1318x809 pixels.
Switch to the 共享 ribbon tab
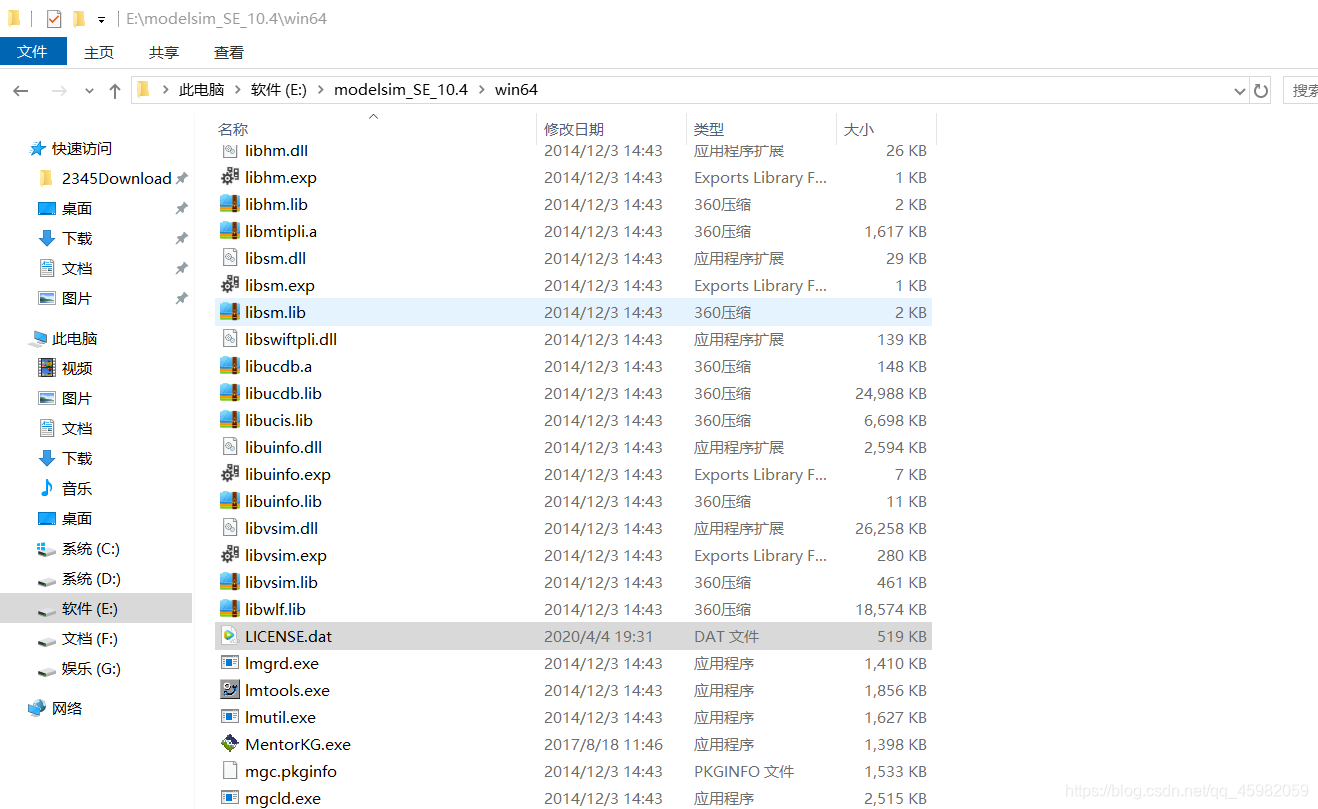[164, 52]
